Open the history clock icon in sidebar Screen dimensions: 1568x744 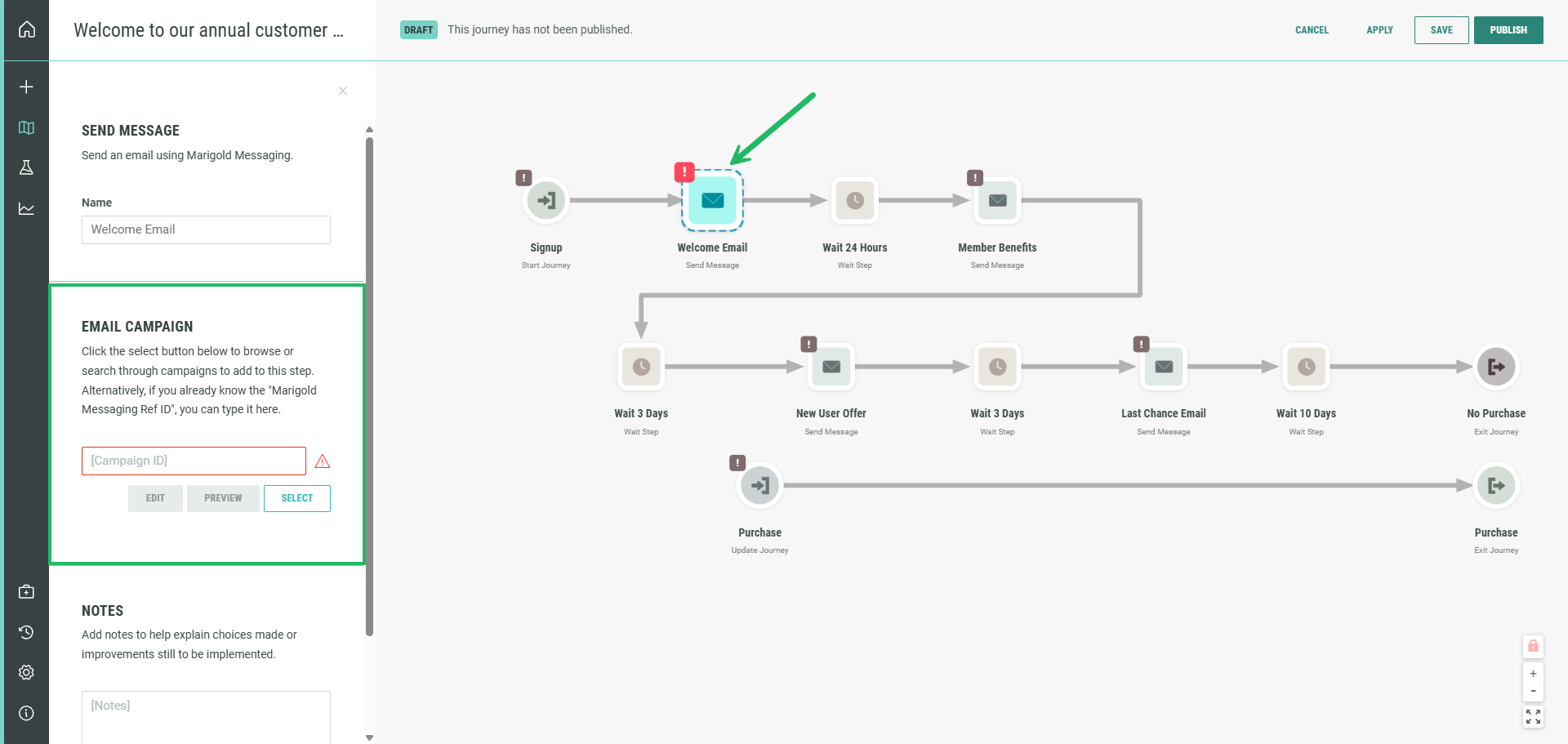click(26, 632)
